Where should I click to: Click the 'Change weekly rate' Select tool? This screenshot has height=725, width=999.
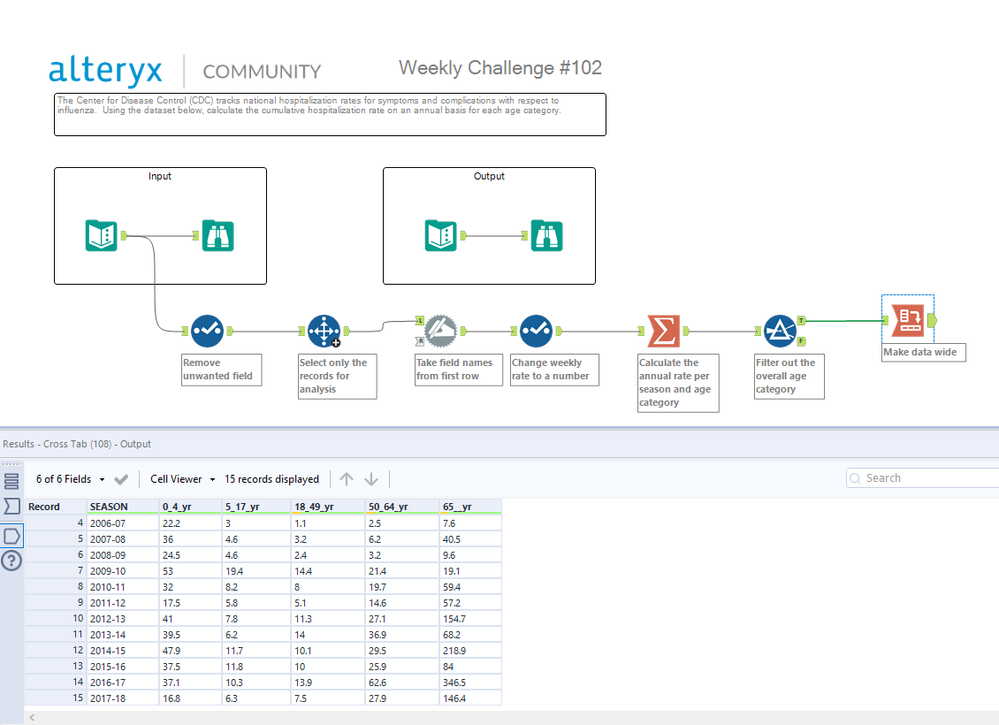click(x=536, y=331)
